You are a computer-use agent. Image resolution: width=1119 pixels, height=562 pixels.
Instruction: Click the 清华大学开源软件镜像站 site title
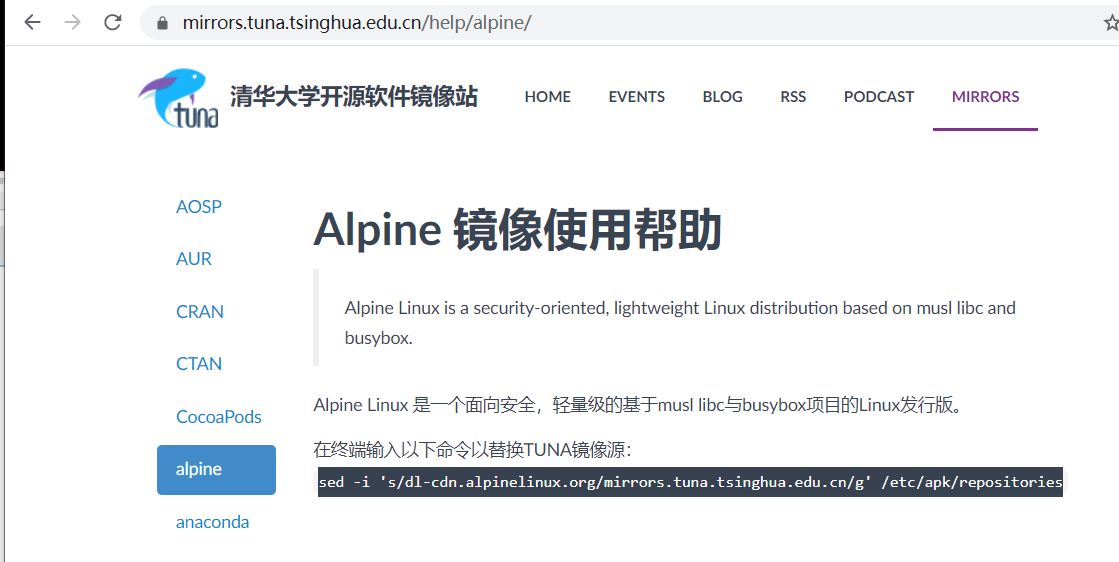353,96
